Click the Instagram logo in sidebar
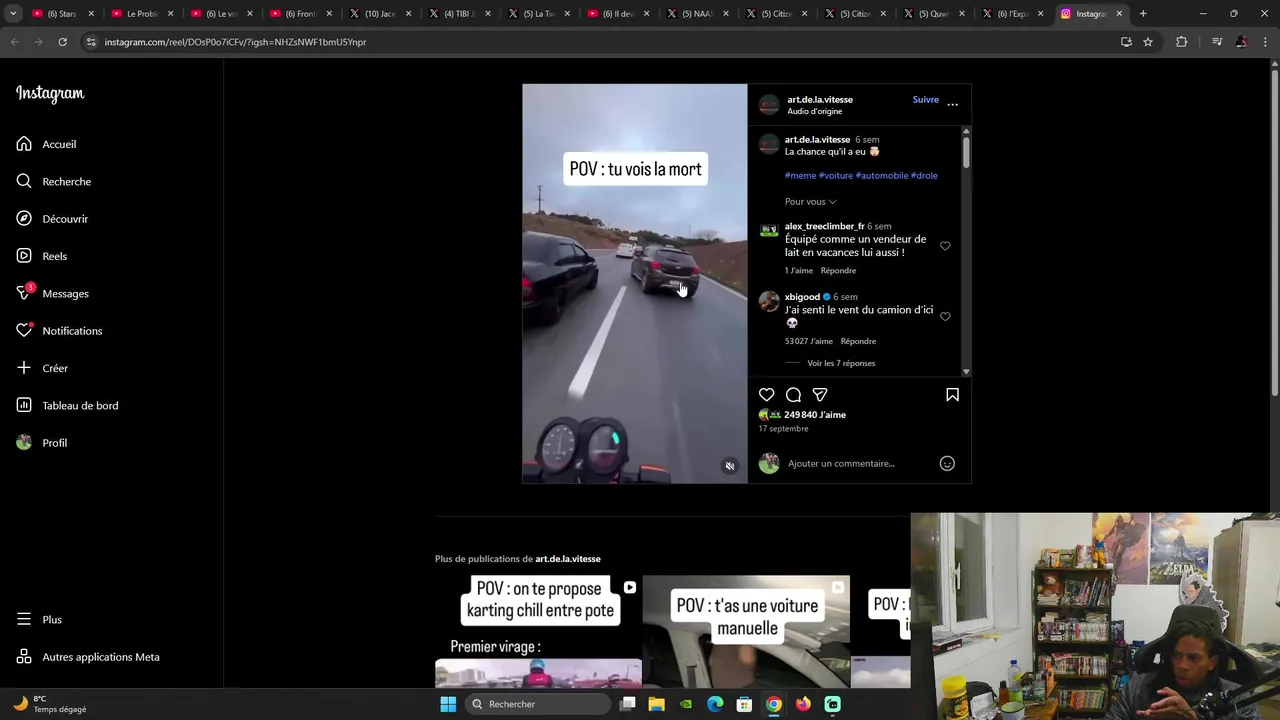 (x=50, y=94)
